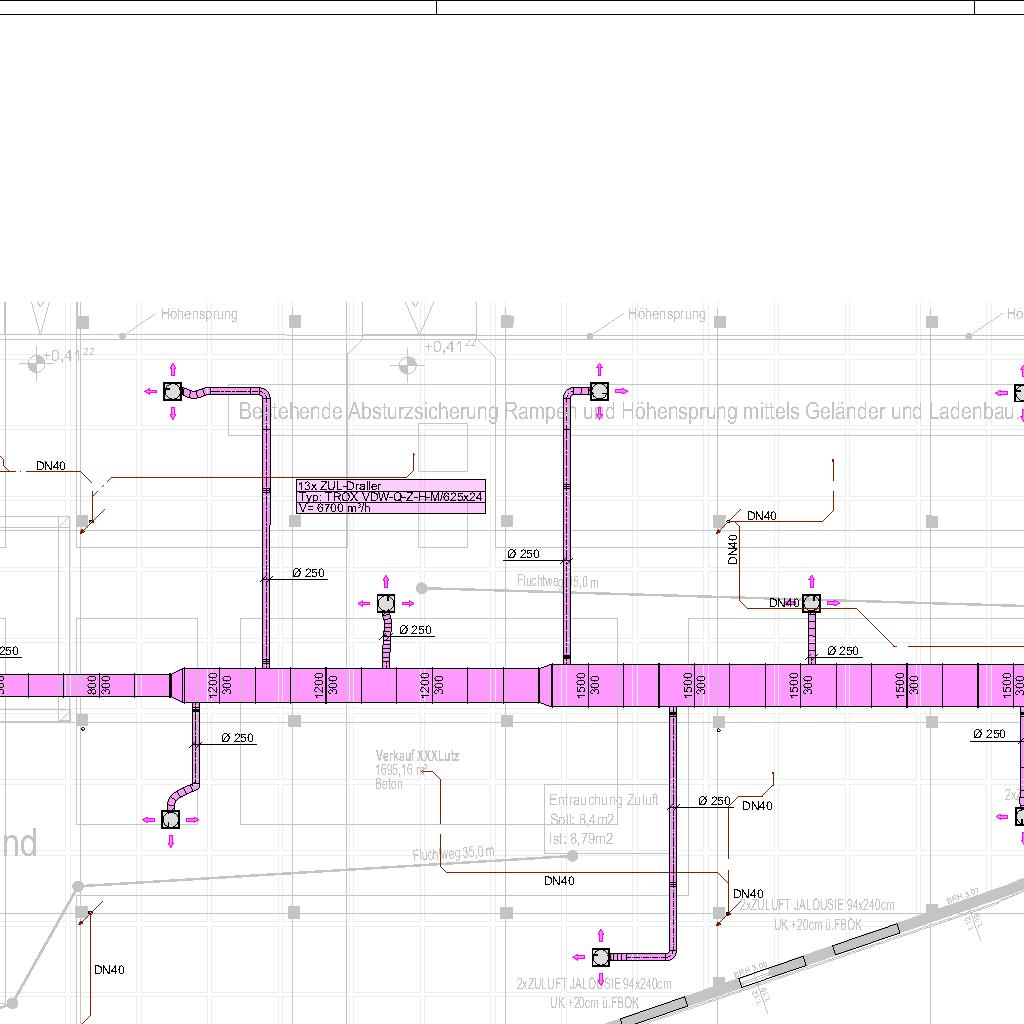1024x1024 pixels.
Task: Click the Ø 250 label on the lower-left branch duct
Action: click(237, 737)
